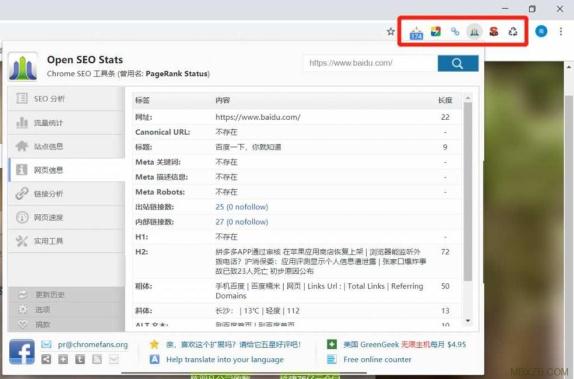Click the red S extension icon
The height and width of the screenshot is (379, 574).
(494, 32)
